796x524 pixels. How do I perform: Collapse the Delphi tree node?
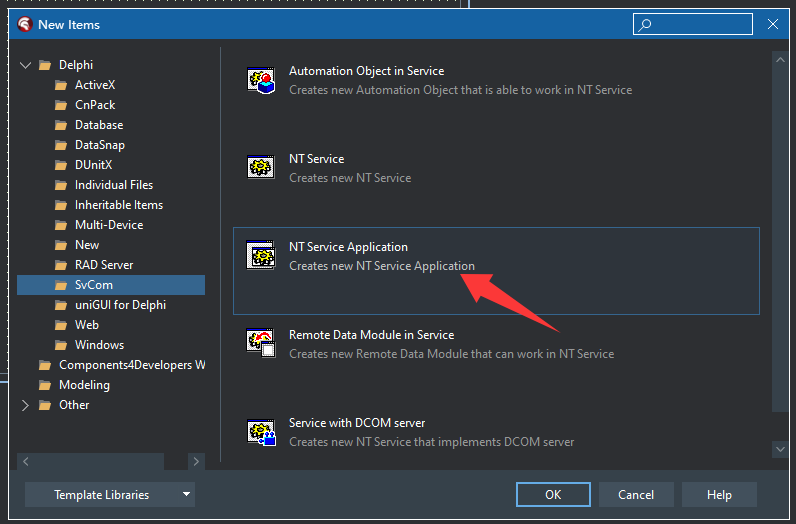(x=25, y=65)
